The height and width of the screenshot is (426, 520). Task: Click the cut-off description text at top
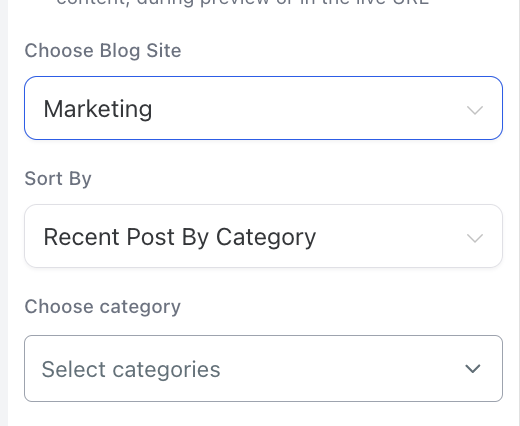[243, 3]
